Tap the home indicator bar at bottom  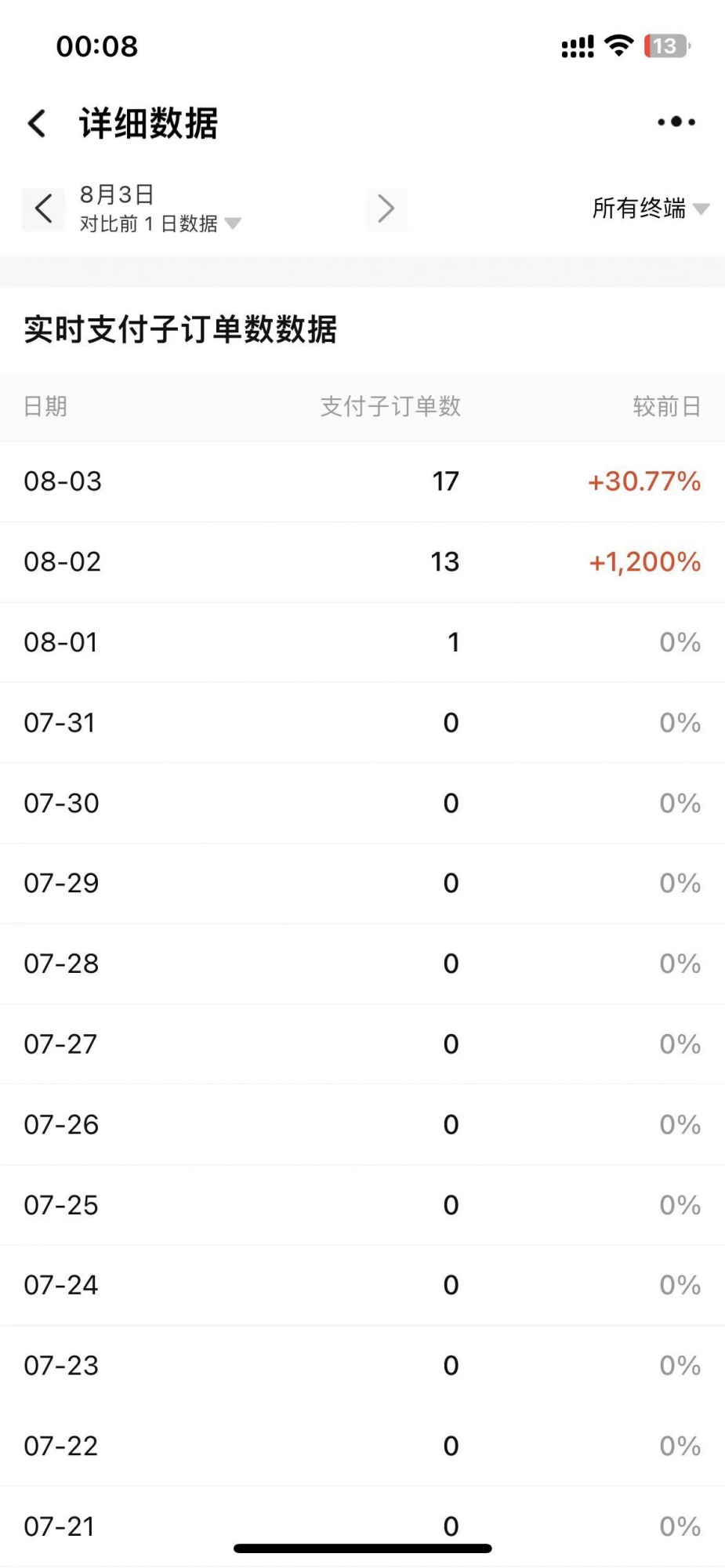(363, 1548)
